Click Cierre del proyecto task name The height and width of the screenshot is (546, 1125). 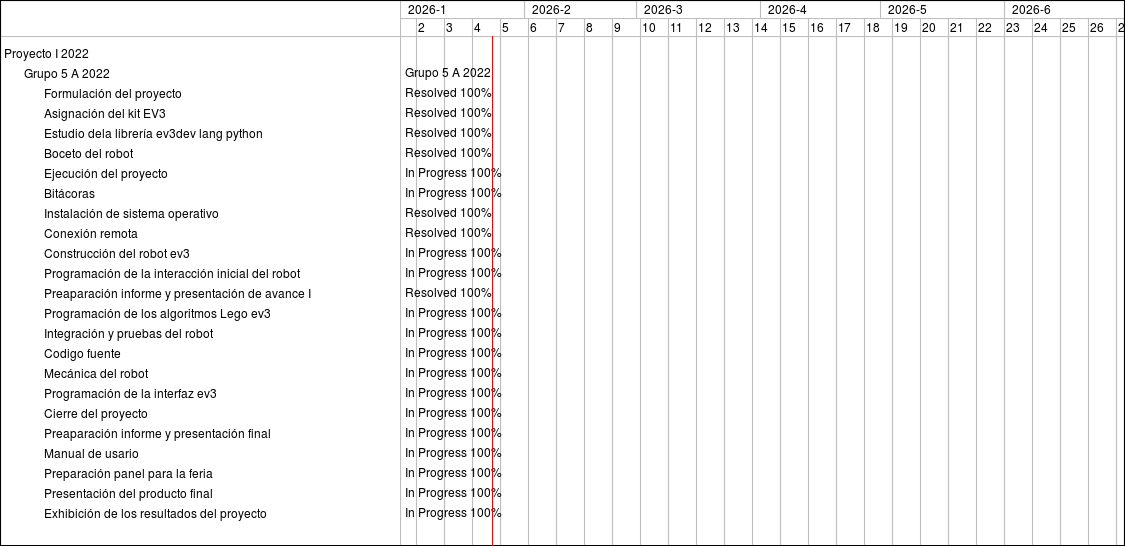[x=96, y=414]
